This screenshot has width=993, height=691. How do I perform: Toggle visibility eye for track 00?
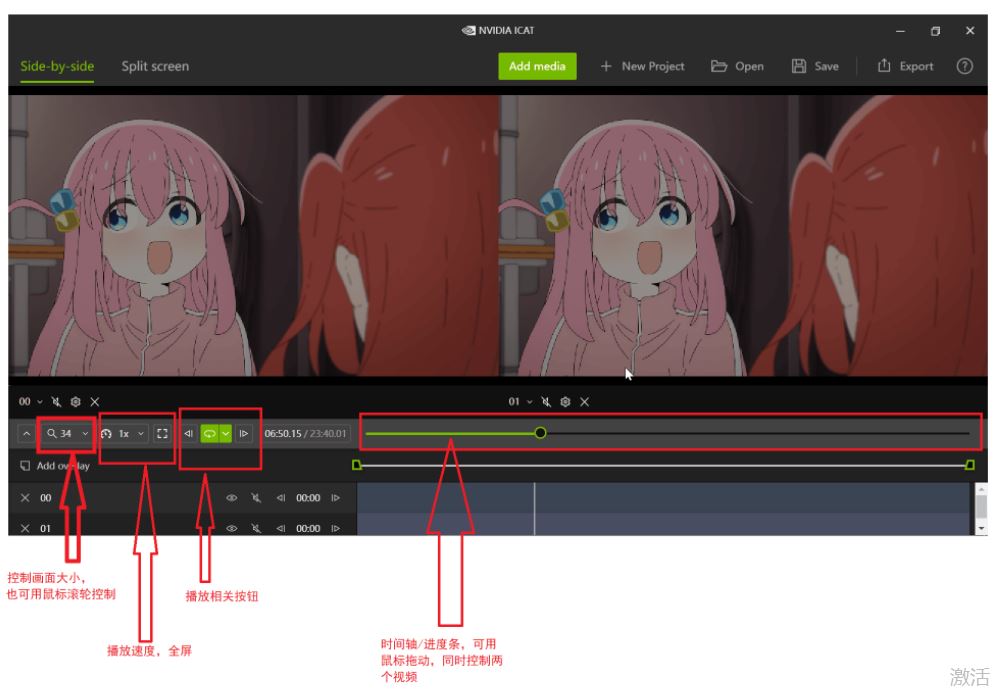click(232, 498)
